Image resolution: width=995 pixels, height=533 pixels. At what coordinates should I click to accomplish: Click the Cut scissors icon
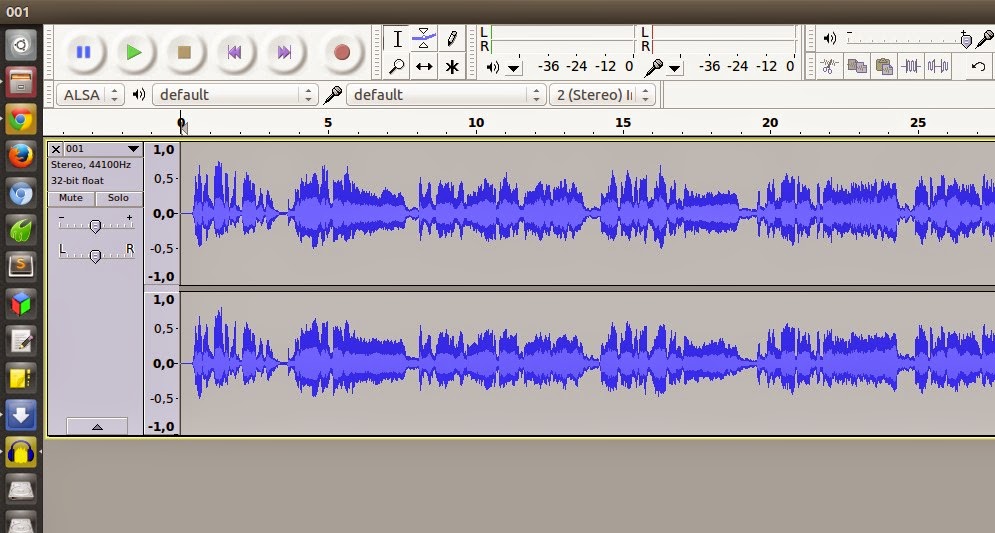829,66
